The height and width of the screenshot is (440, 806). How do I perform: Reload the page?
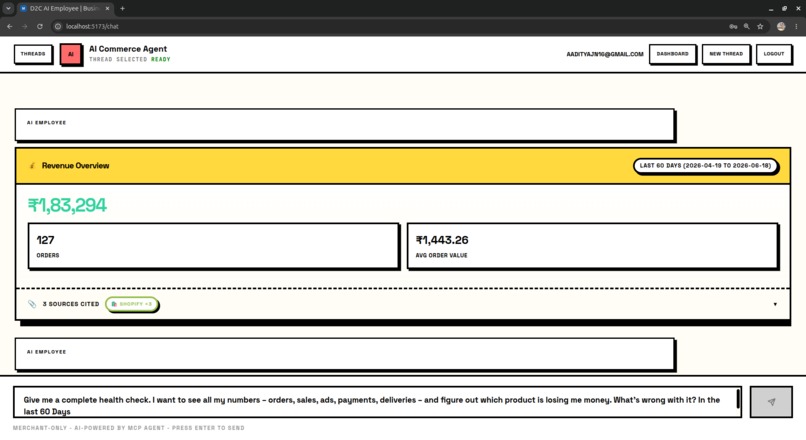[x=40, y=26]
